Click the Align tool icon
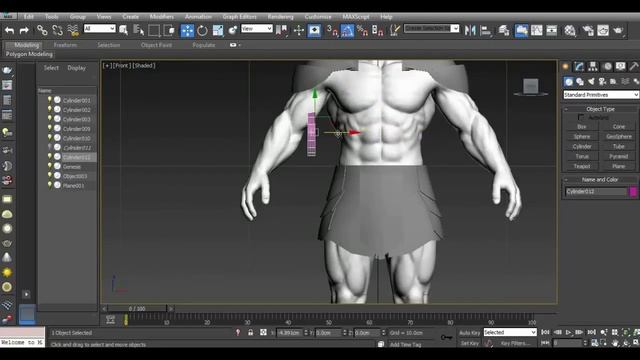The image size is (640, 360). (486, 30)
